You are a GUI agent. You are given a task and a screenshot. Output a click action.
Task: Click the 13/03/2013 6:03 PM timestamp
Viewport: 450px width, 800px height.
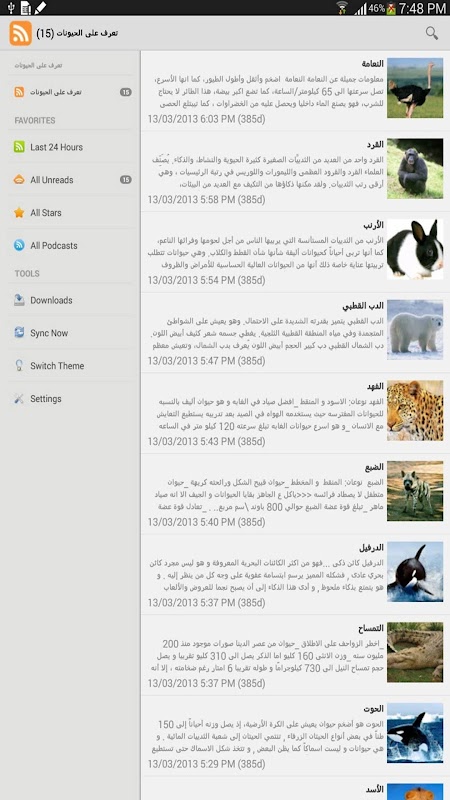(x=206, y=119)
